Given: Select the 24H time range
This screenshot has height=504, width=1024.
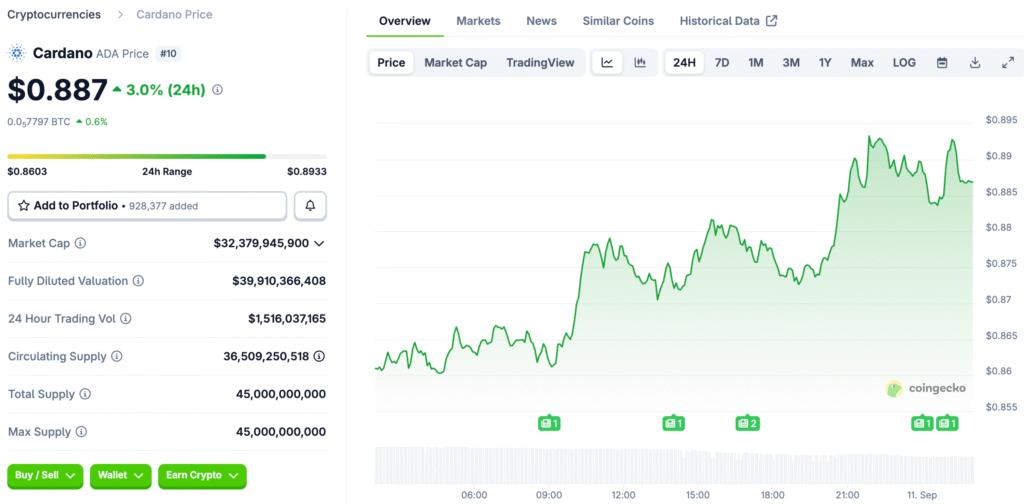Looking at the screenshot, I should (x=684, y=63).
